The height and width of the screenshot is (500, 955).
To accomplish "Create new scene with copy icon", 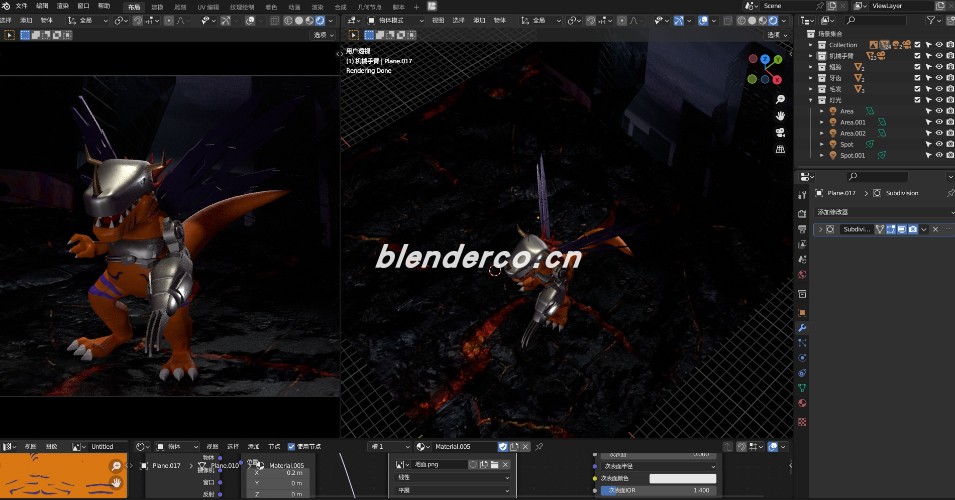I will pyautogui.click(x=832, y=5).
